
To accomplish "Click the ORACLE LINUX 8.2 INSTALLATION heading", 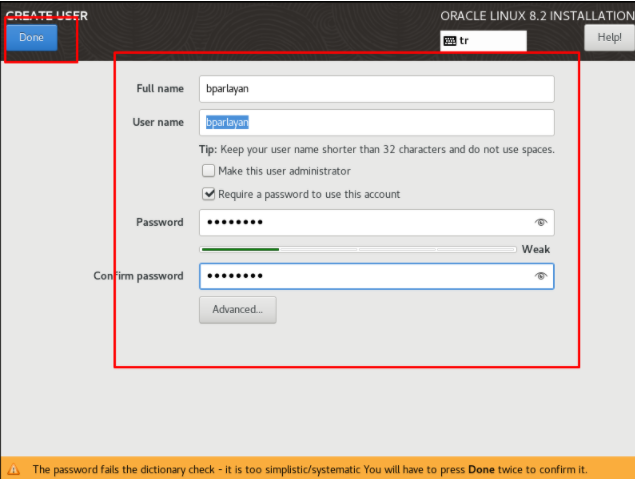I will click(x=537, y=16).
